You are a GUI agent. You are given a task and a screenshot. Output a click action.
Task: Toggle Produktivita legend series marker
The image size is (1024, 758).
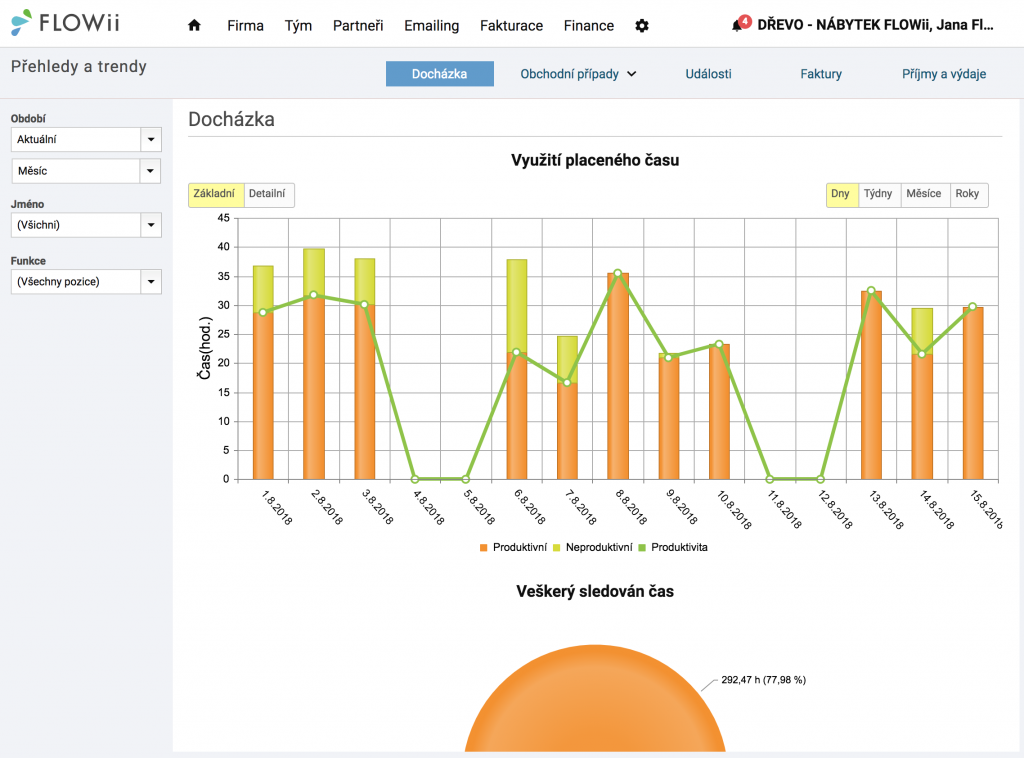coord(642,548)
